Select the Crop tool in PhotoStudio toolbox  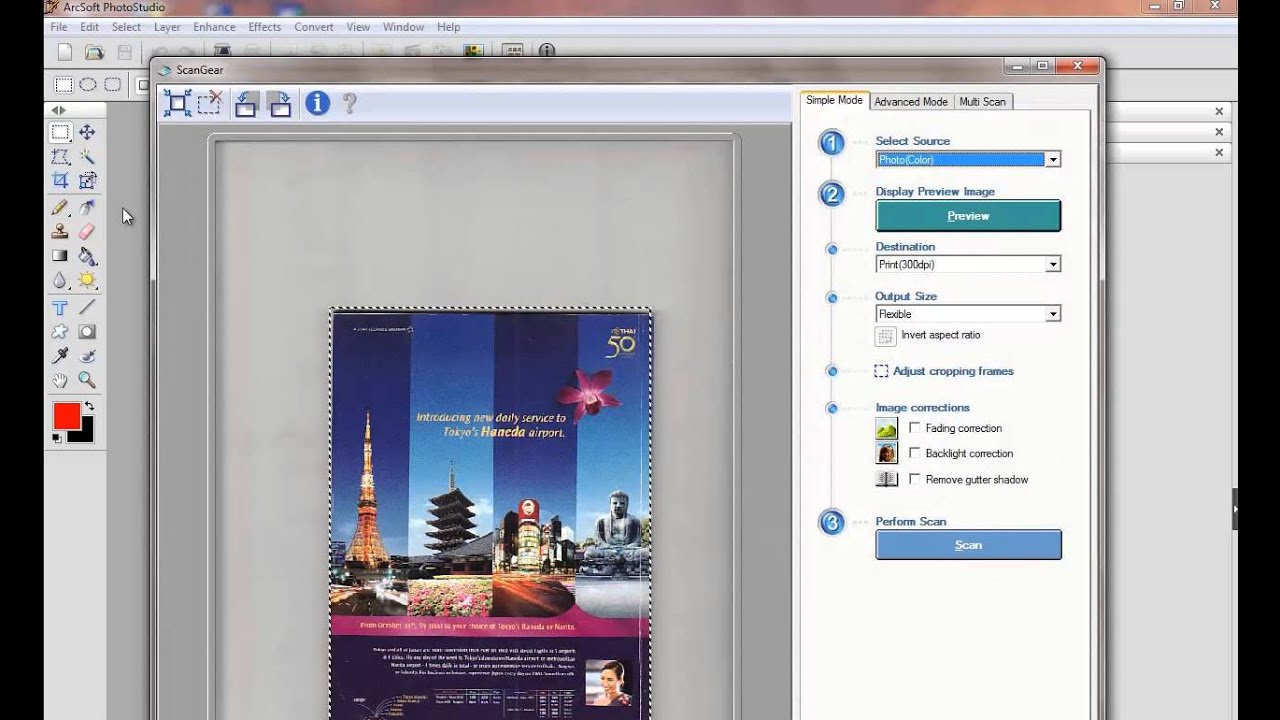click(60, 181)
